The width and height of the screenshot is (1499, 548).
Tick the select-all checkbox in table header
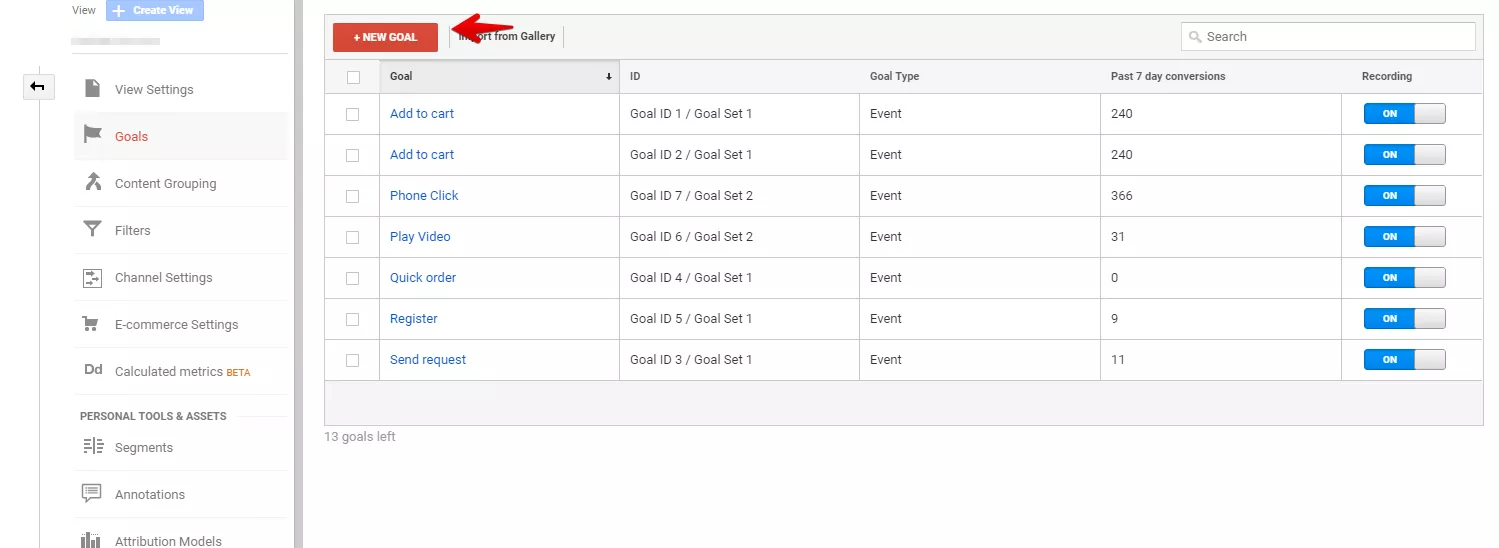(x=353, y=77)
